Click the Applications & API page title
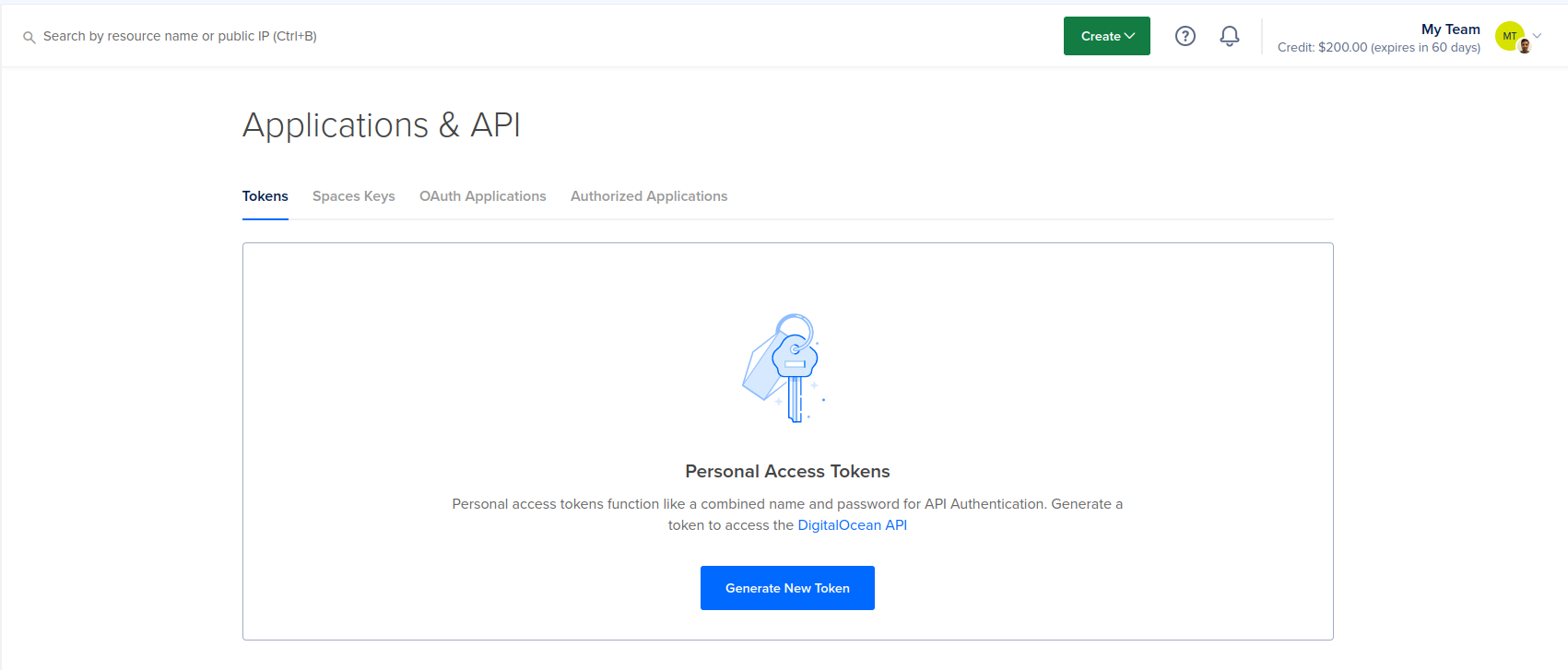Viewport: 1568px width, 670px height. pyautogui.click(x=382, y=125)
